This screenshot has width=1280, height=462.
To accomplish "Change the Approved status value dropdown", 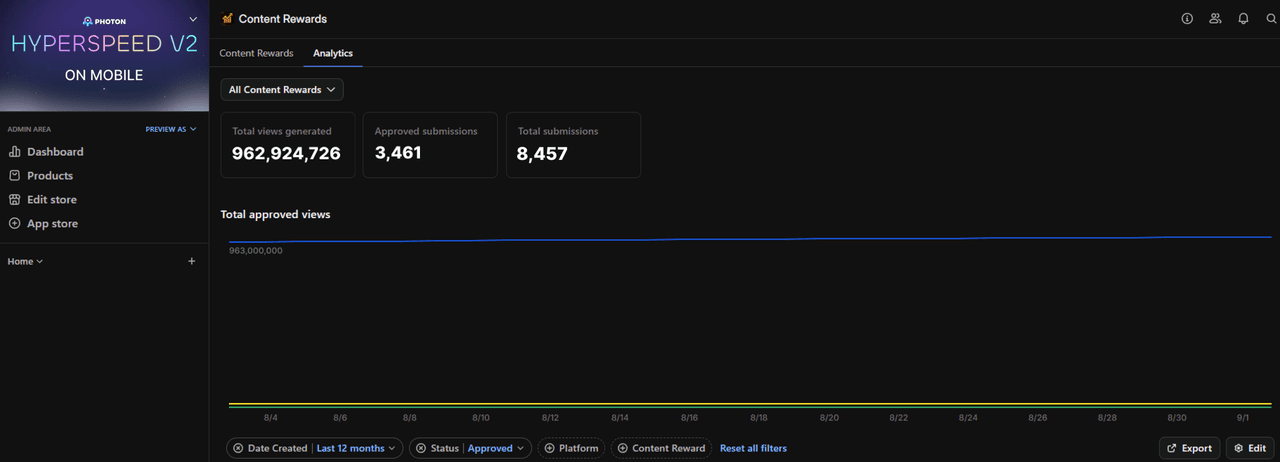I will pos(496,448).
